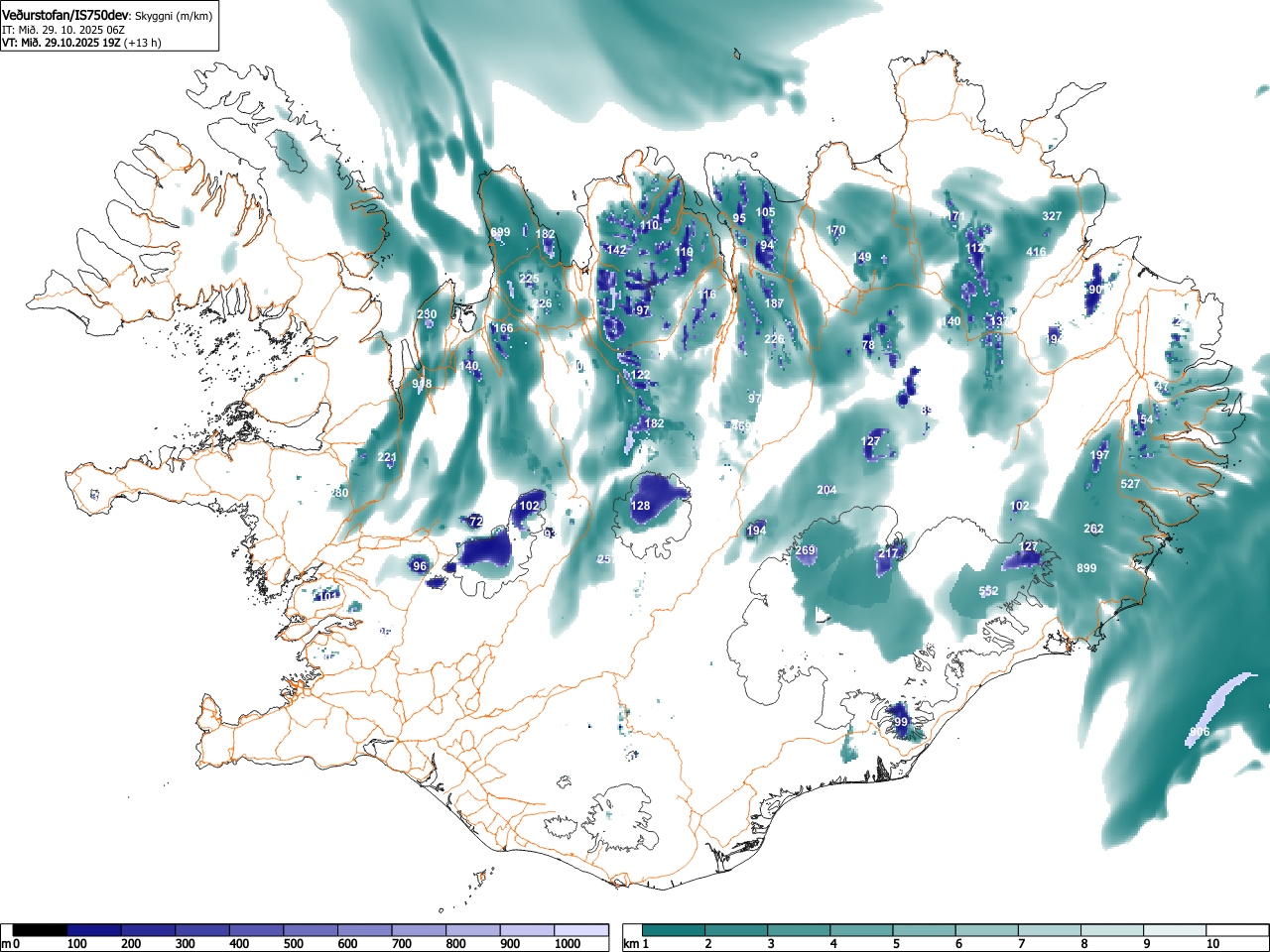The height and width of the screenshot is (952, 1270).
Task: Select the map value 142
Action: 617,250
